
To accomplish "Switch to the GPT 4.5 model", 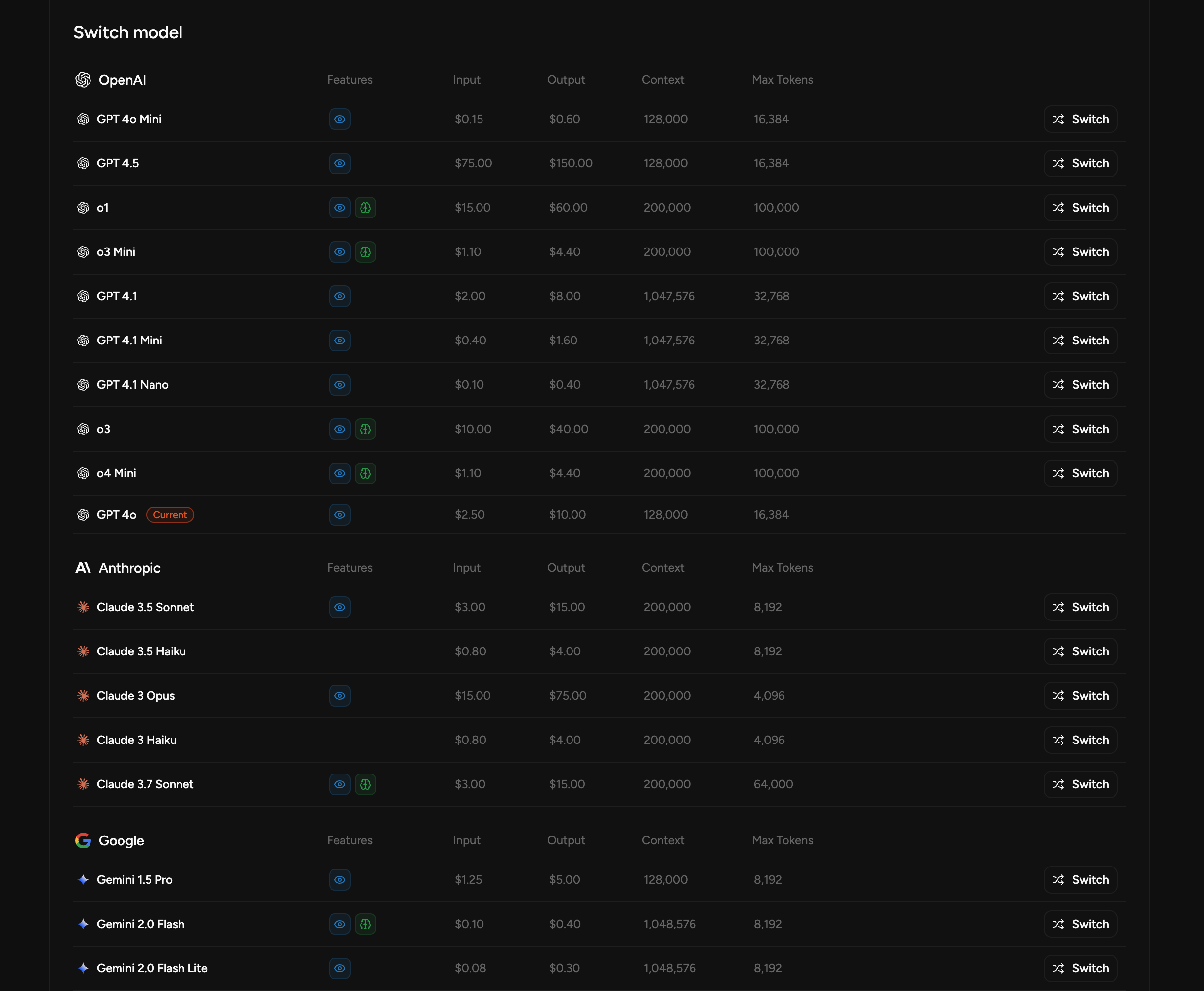I will tap(1080, 163).
